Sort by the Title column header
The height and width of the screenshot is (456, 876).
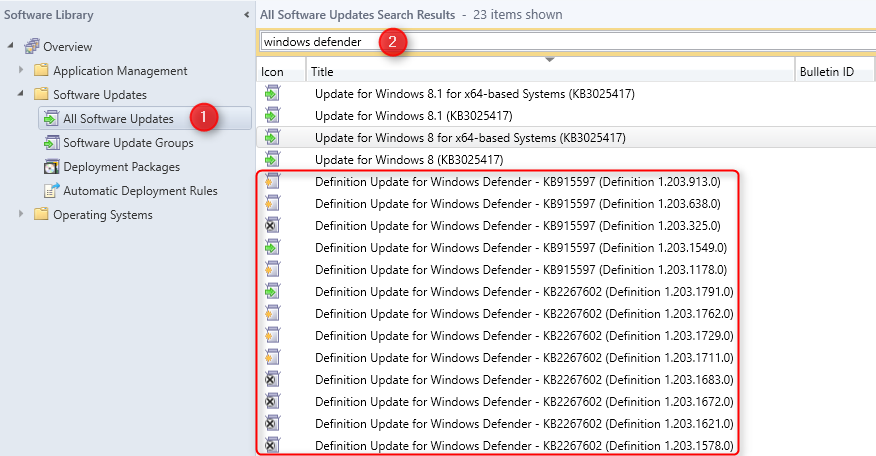pos(550,72)
